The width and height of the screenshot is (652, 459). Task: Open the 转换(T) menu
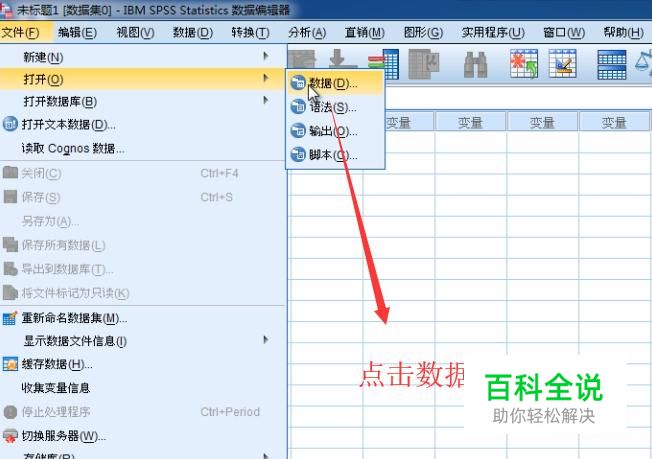point(250,32)
